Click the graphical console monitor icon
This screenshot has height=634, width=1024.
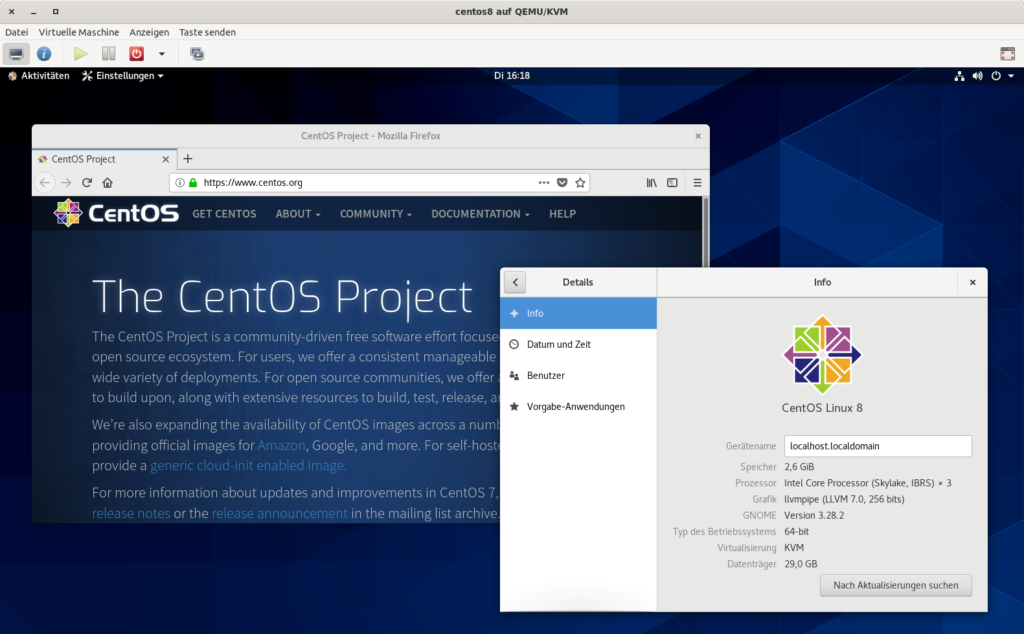point(16,54)
